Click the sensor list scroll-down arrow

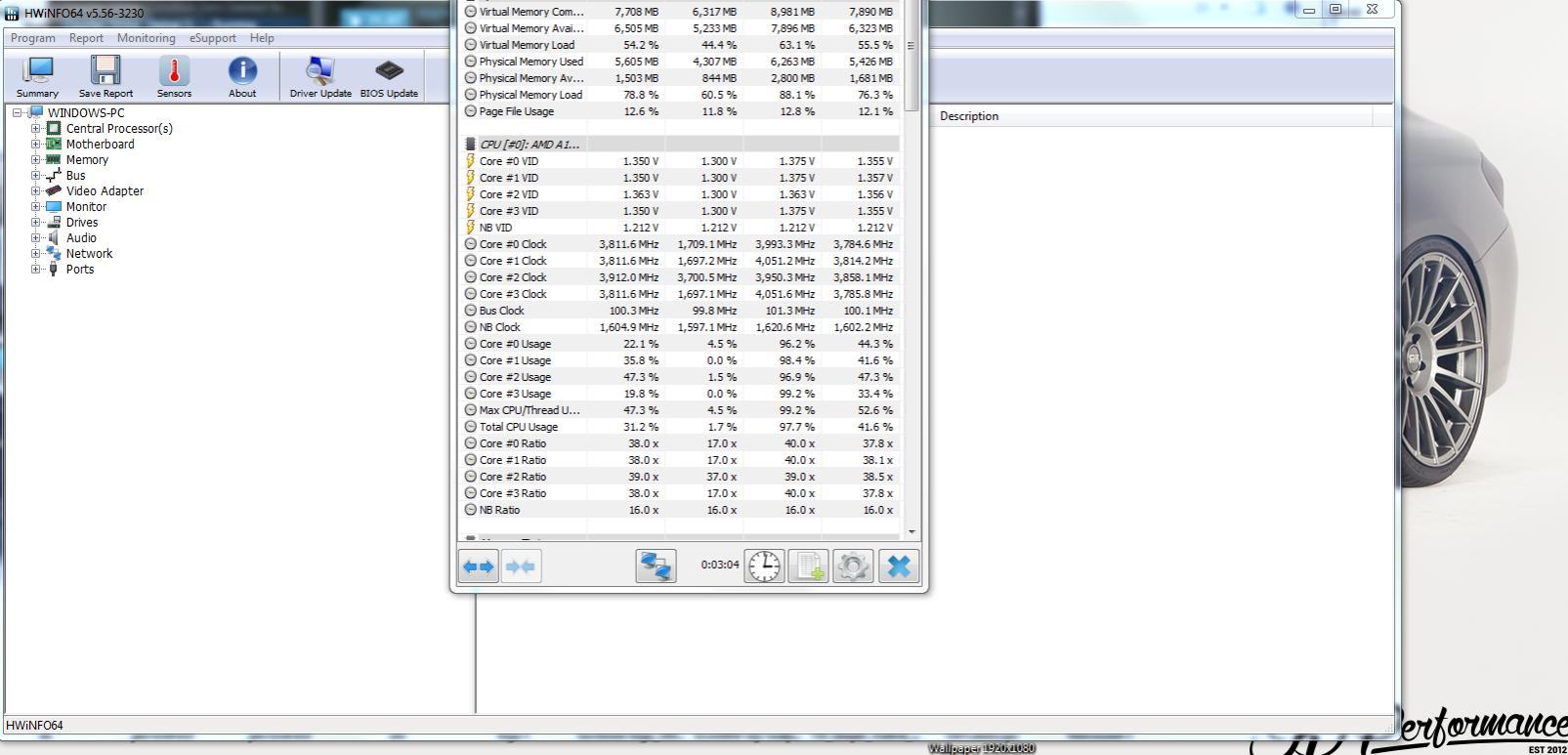point(911,532)
